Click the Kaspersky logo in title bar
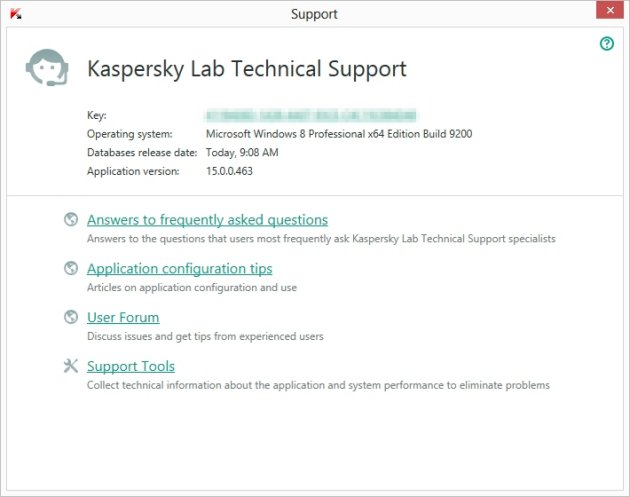This screenshot has width=630, height=497. pos(16,14)
